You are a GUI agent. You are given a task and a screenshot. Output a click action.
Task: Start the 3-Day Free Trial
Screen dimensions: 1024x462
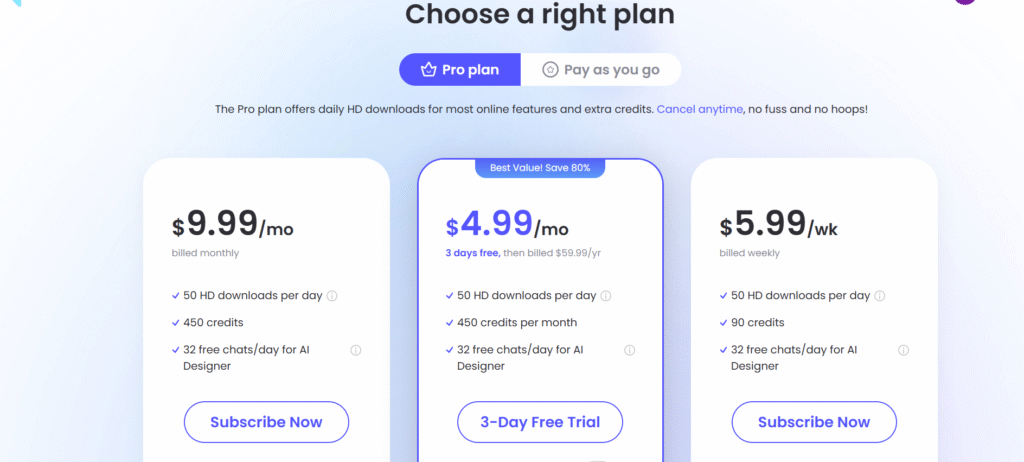(x=540, y=422)
